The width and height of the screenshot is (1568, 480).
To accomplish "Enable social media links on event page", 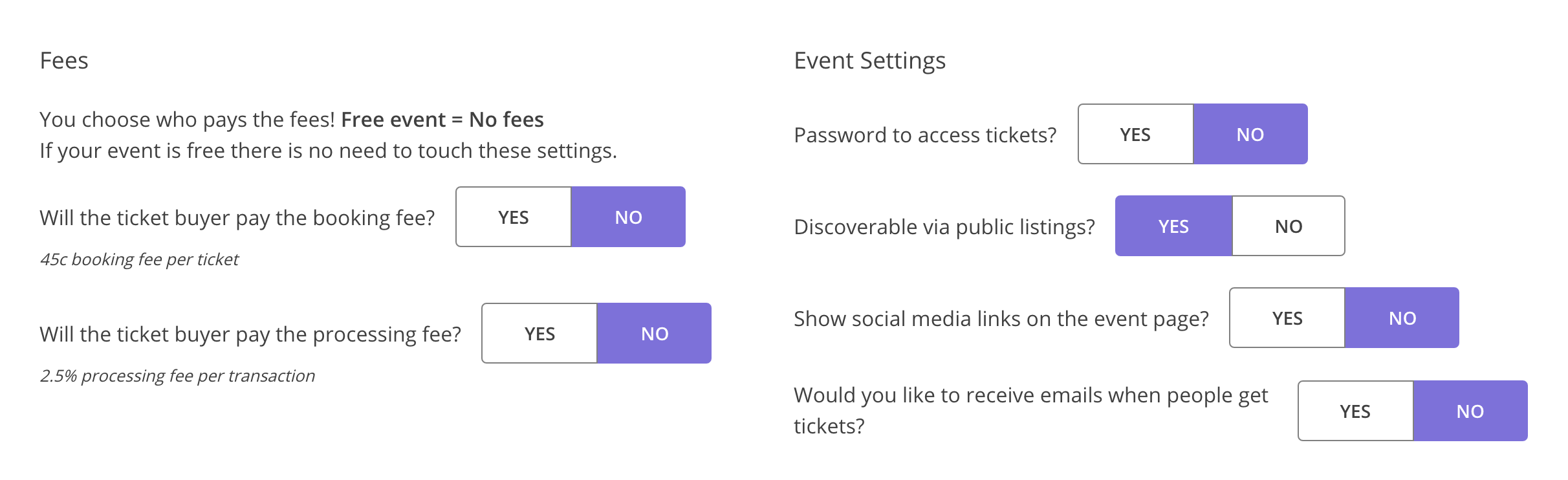I will pos(1286,318).
